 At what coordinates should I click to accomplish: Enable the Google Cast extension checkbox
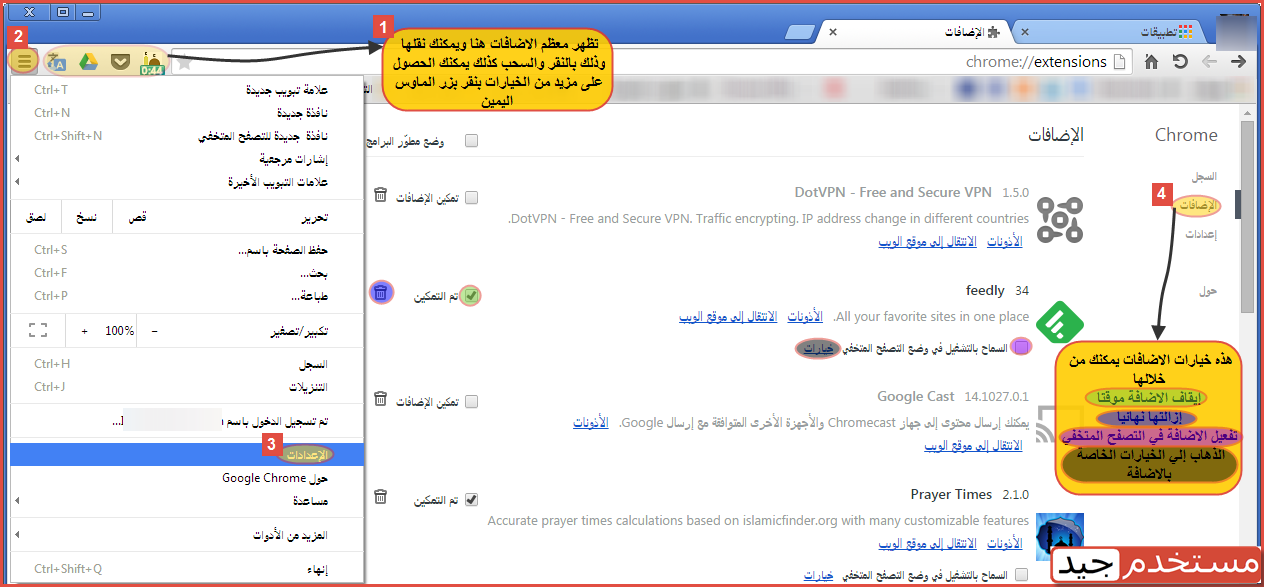coord(471,401)
